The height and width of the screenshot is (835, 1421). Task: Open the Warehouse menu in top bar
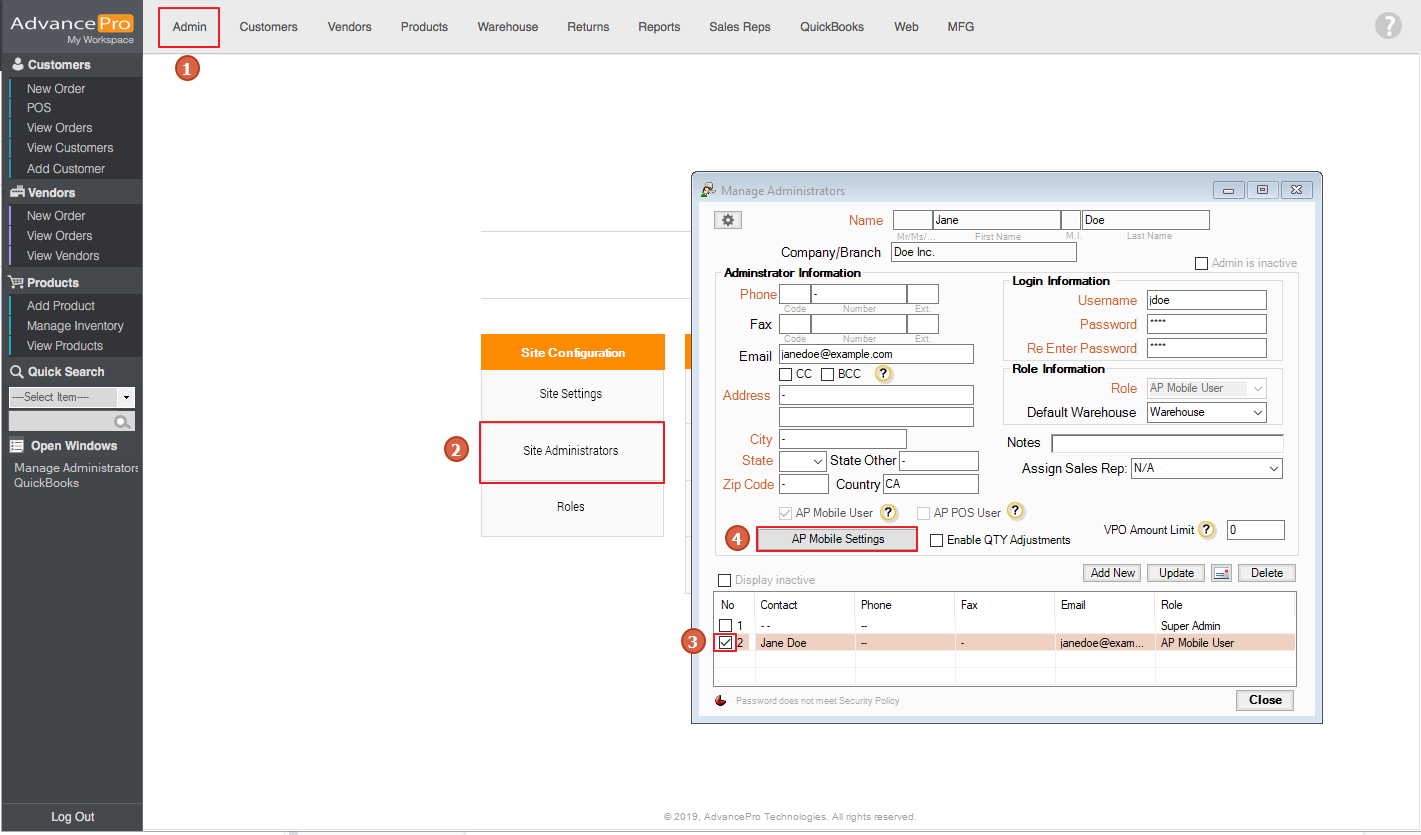point(507,27)
